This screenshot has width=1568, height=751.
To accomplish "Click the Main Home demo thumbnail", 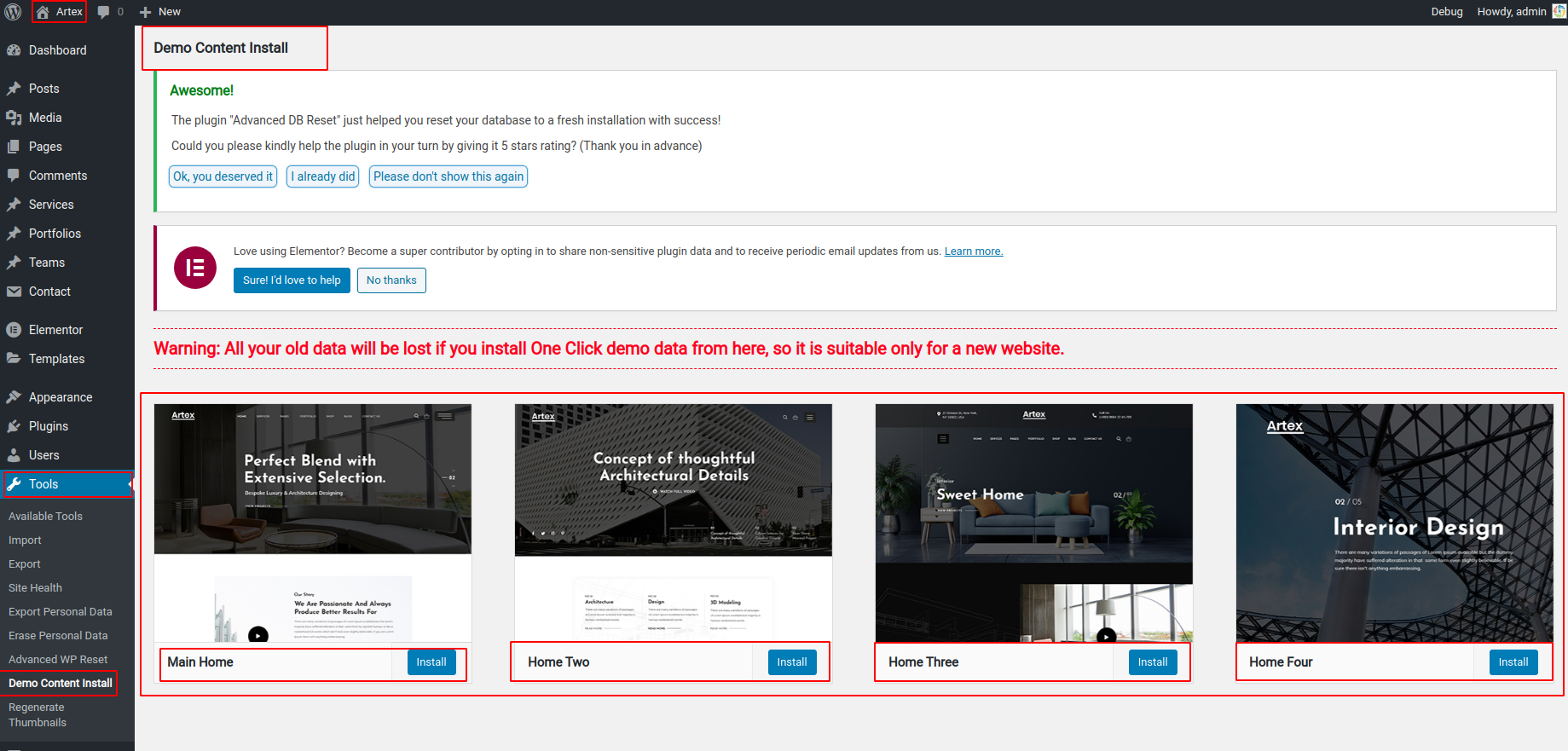I will [x=313, y=523].
